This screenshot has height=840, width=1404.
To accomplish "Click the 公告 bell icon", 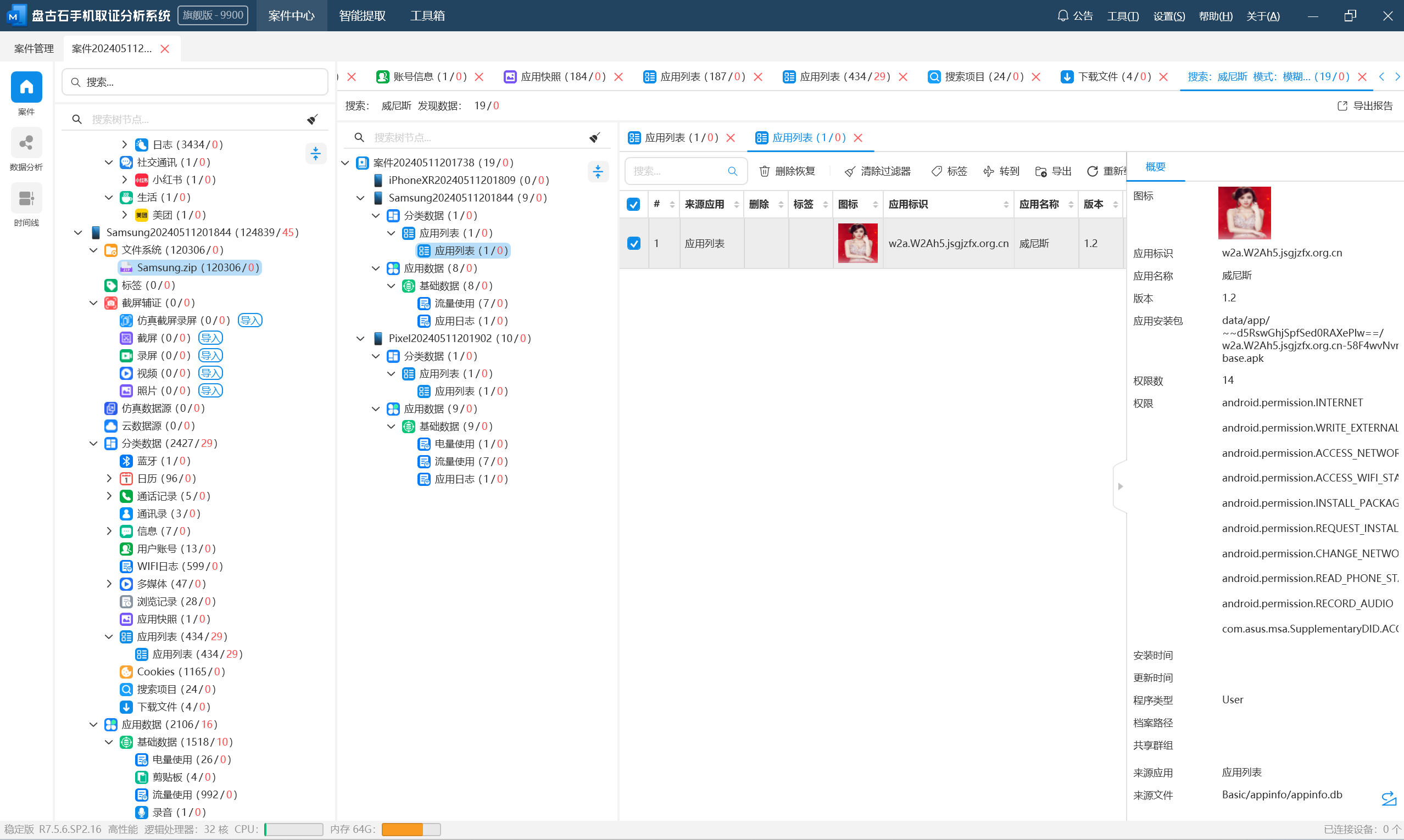I will 1062,16.
